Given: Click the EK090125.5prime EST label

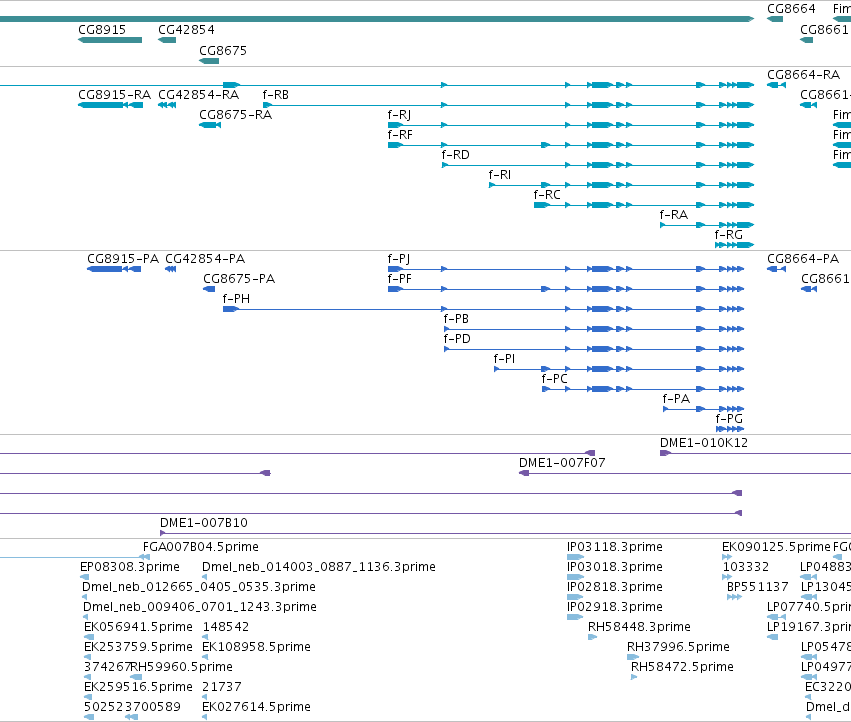Looking at the screenshot, I should pyautogui.click(x=776, y=547).
